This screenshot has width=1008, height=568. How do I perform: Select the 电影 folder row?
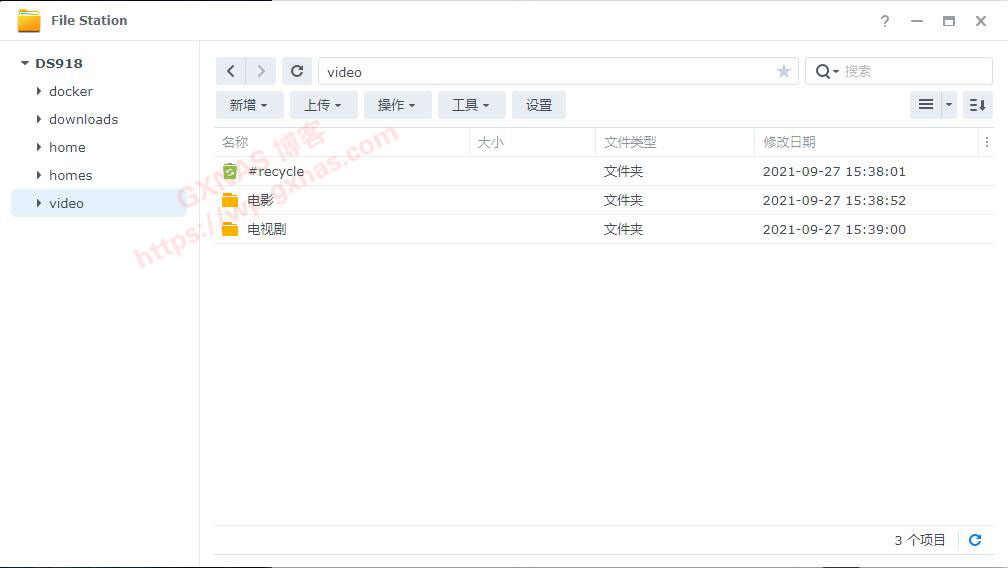coord(260,200)
